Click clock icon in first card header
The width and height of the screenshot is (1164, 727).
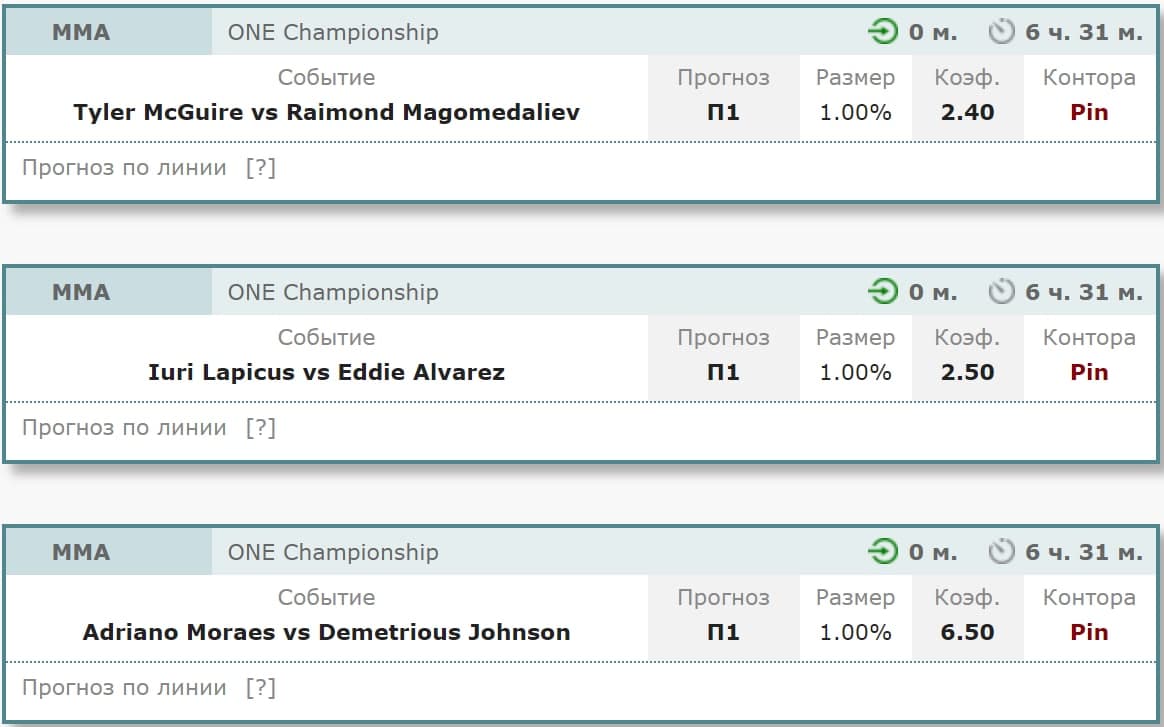point(1001,32)
